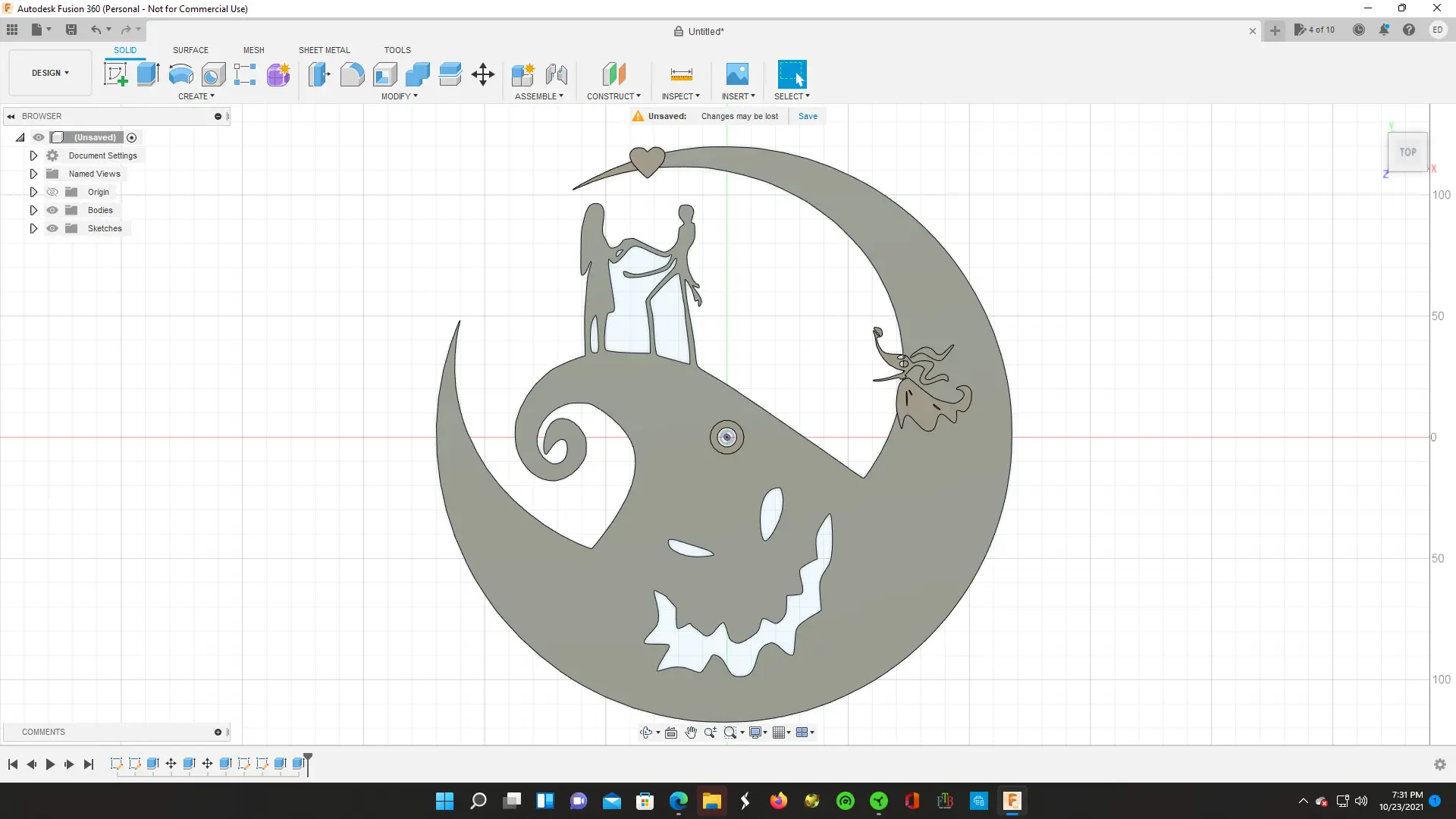This screenshot has height=819, width=1456.
Task: Select the Joint tool
Action: (x=557, y=74)
